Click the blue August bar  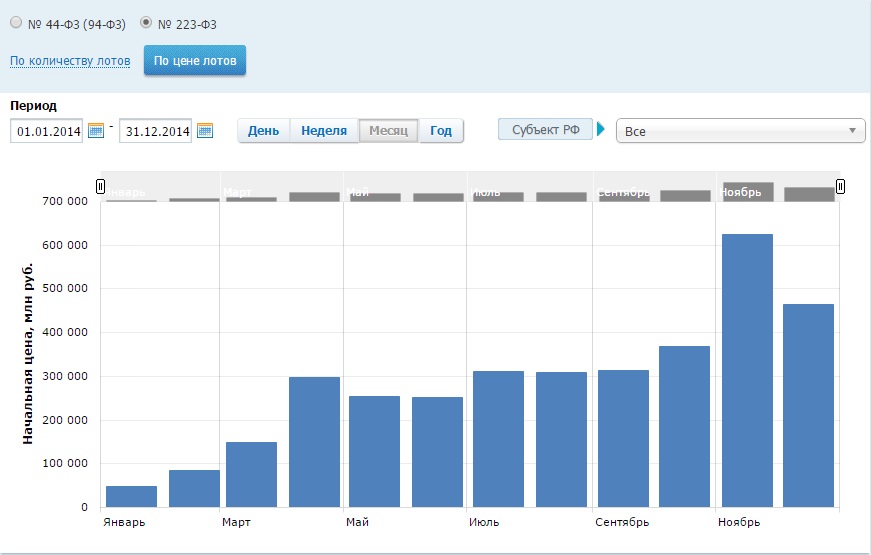pos(562,440)
